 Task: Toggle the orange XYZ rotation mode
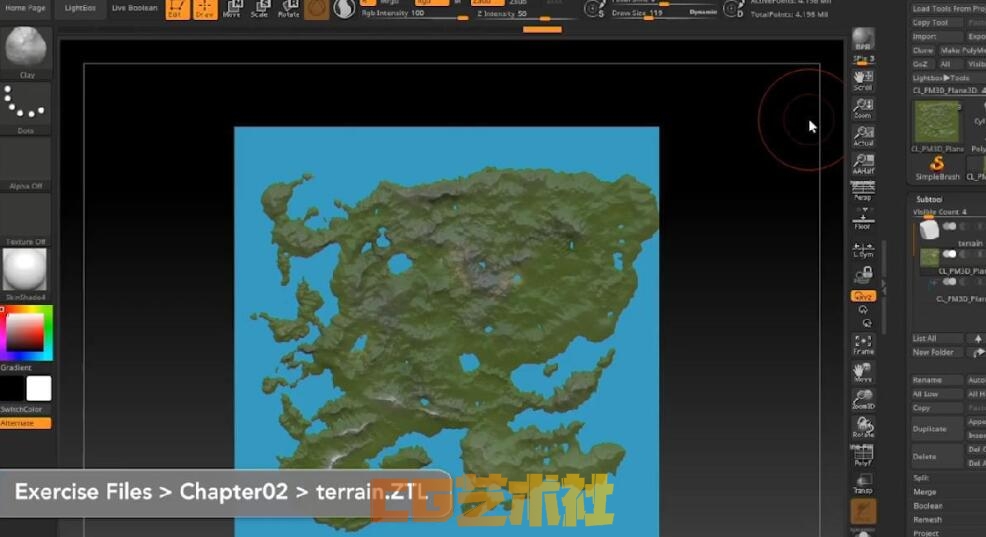coord(863,296)
